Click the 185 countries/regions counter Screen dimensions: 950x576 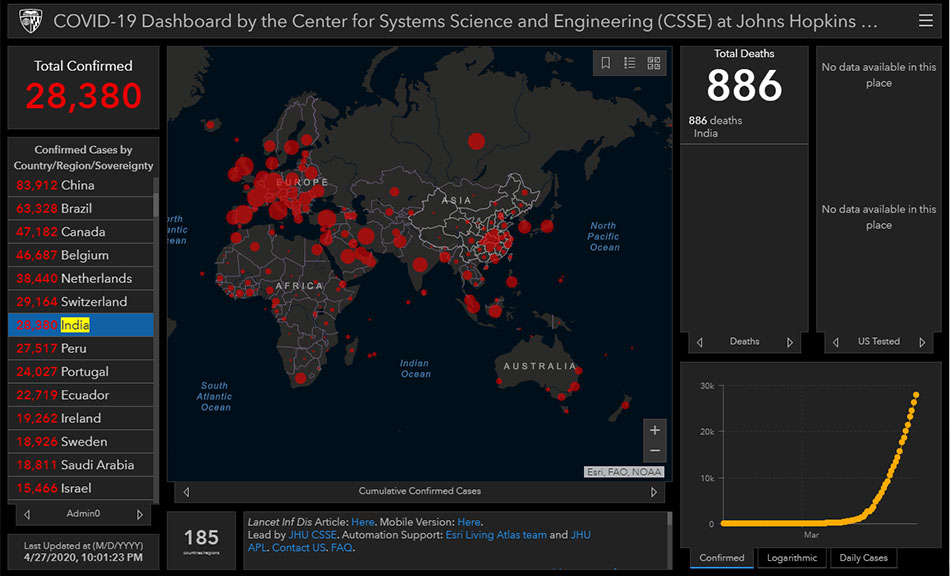(x=201, y=541)
